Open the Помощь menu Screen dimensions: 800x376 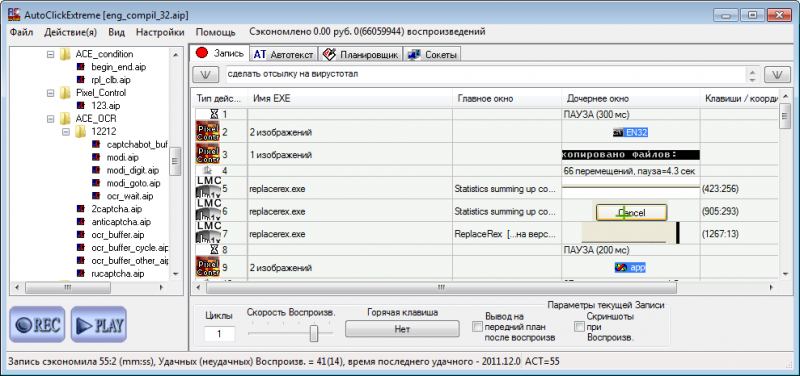click(216, 32)
